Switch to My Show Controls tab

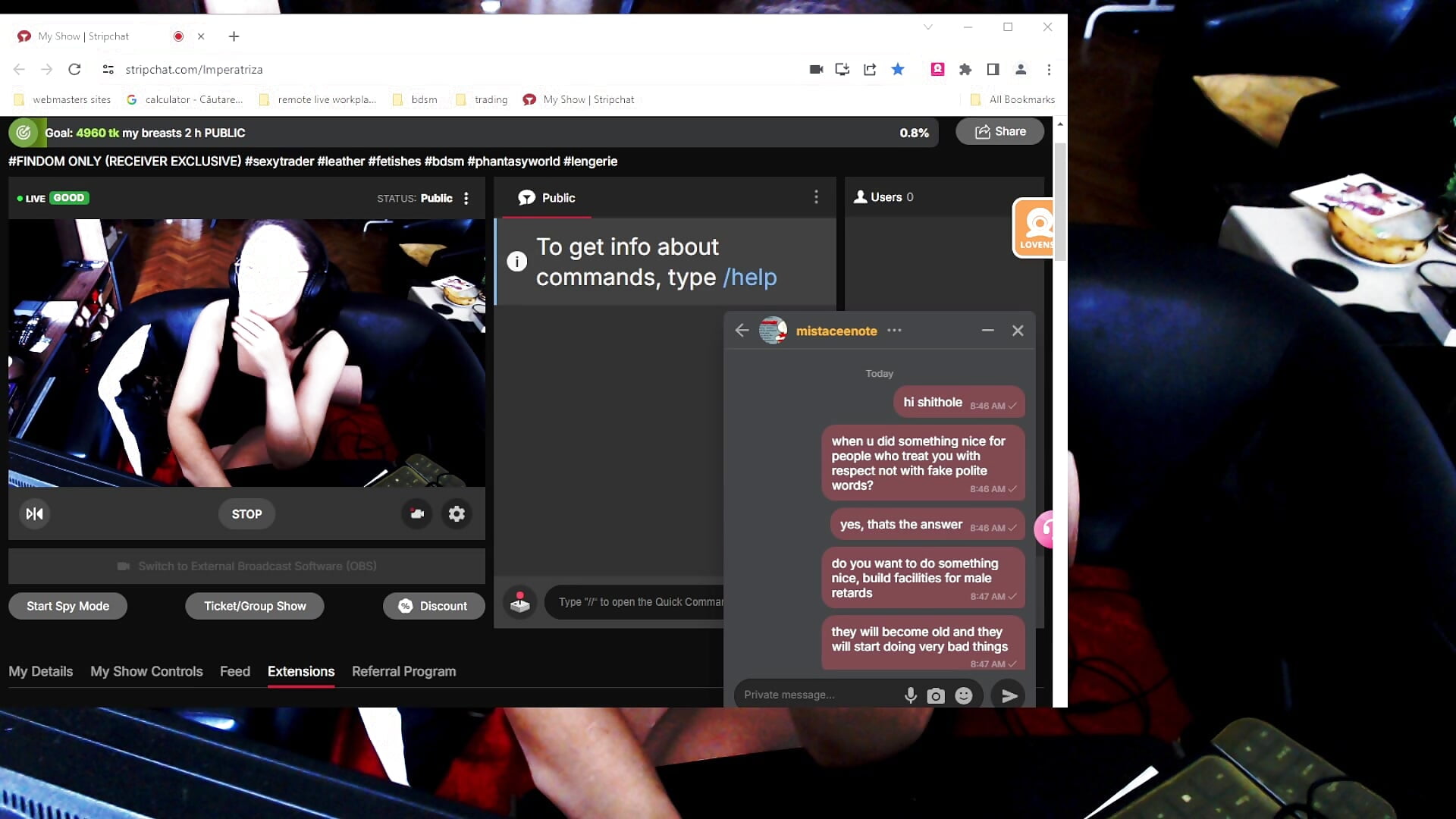coord(146,672)
